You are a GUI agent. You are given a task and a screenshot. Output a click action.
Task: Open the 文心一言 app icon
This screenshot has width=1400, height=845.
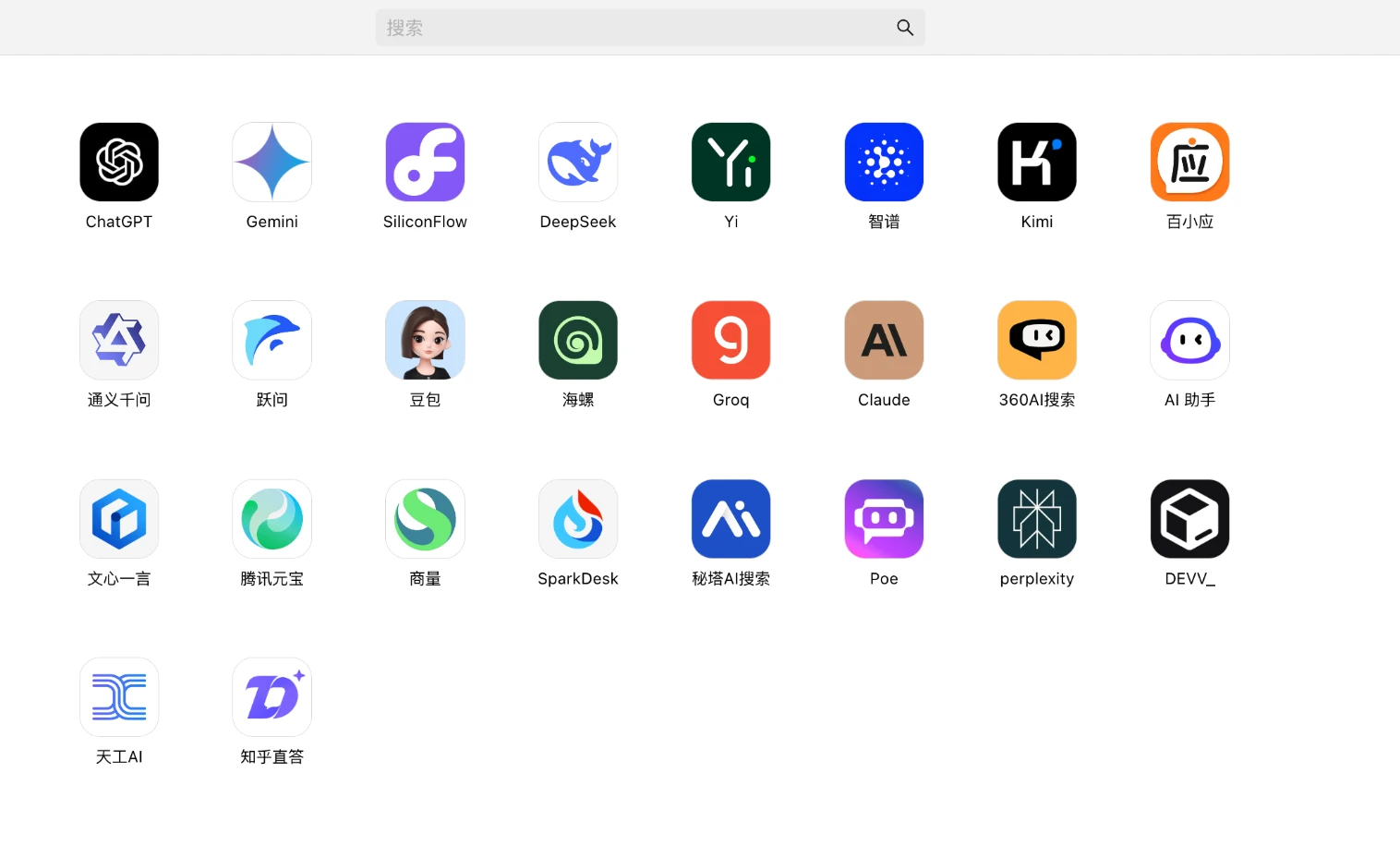pos(119,519)
